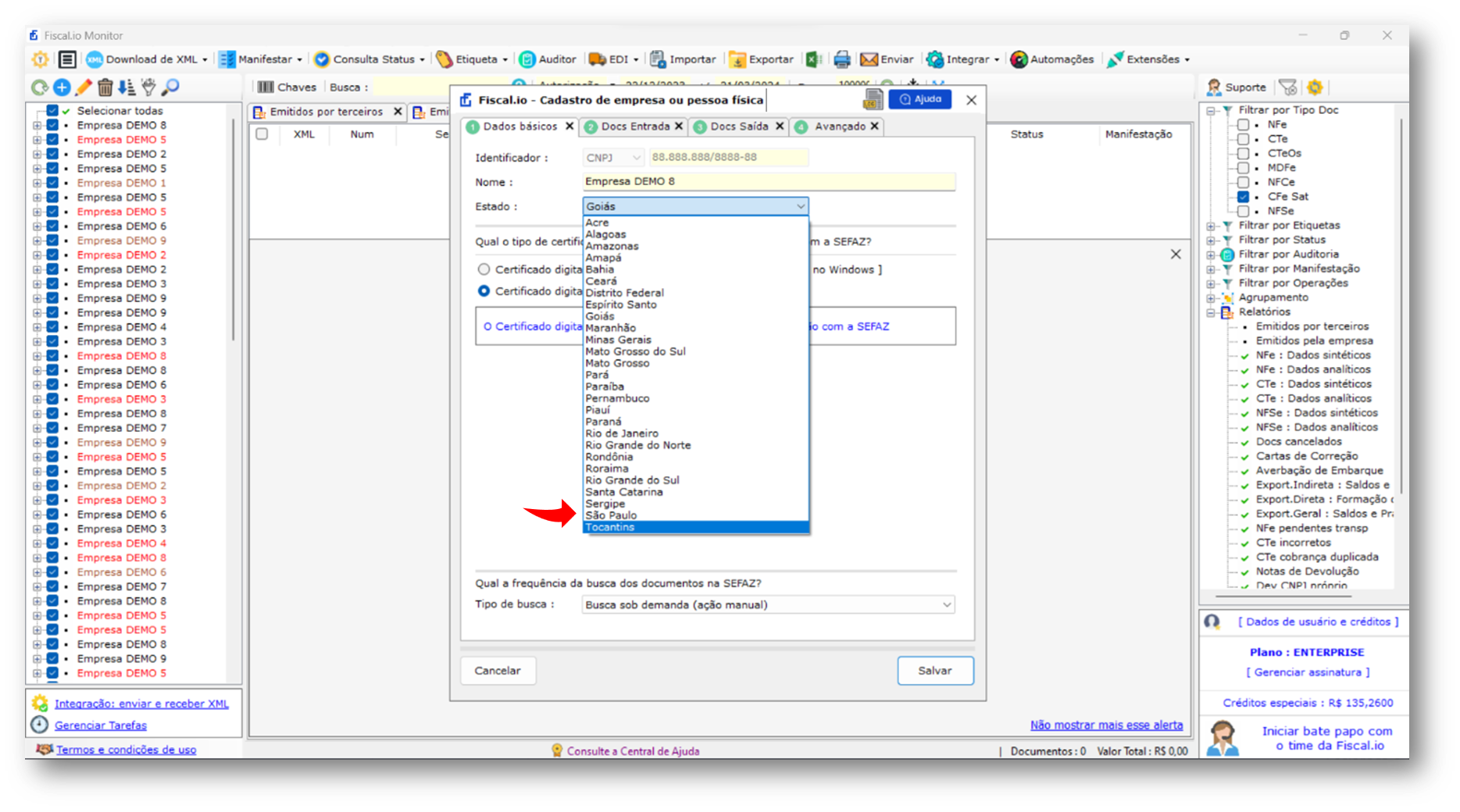This screenshot has height=812, width=1460.
Task: Click the Extensões plug icon
Action: pyautogui.click(x=1116, y=59)
